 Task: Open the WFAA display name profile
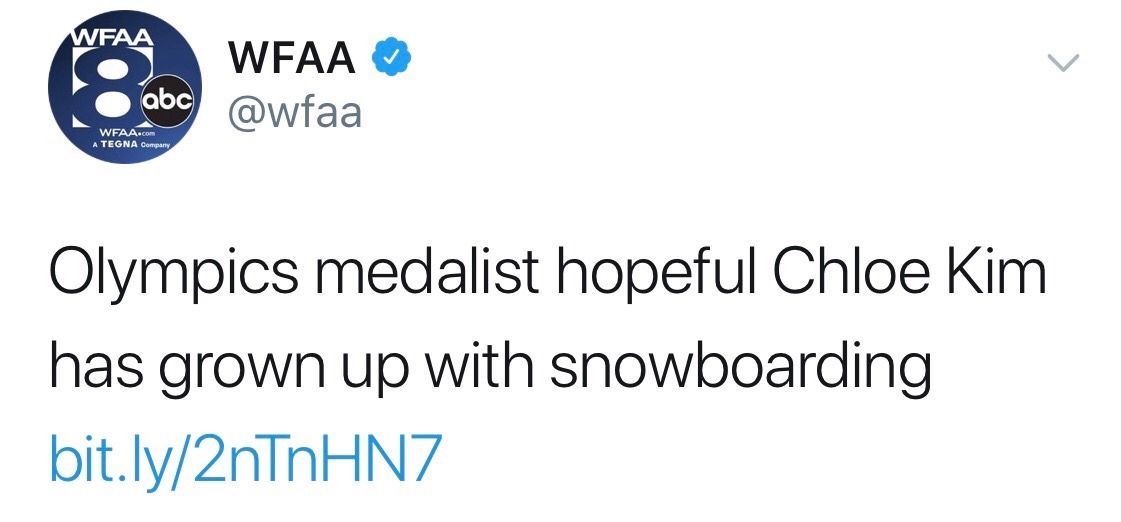point(292,60)
